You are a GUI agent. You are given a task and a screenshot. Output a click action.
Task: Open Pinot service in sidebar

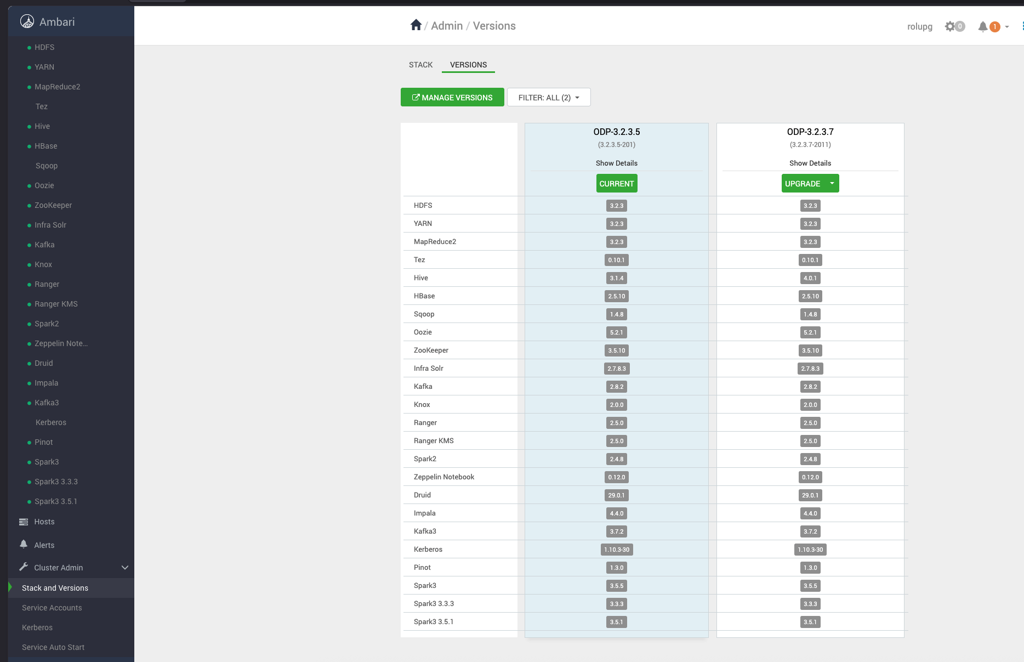(44, 442)
